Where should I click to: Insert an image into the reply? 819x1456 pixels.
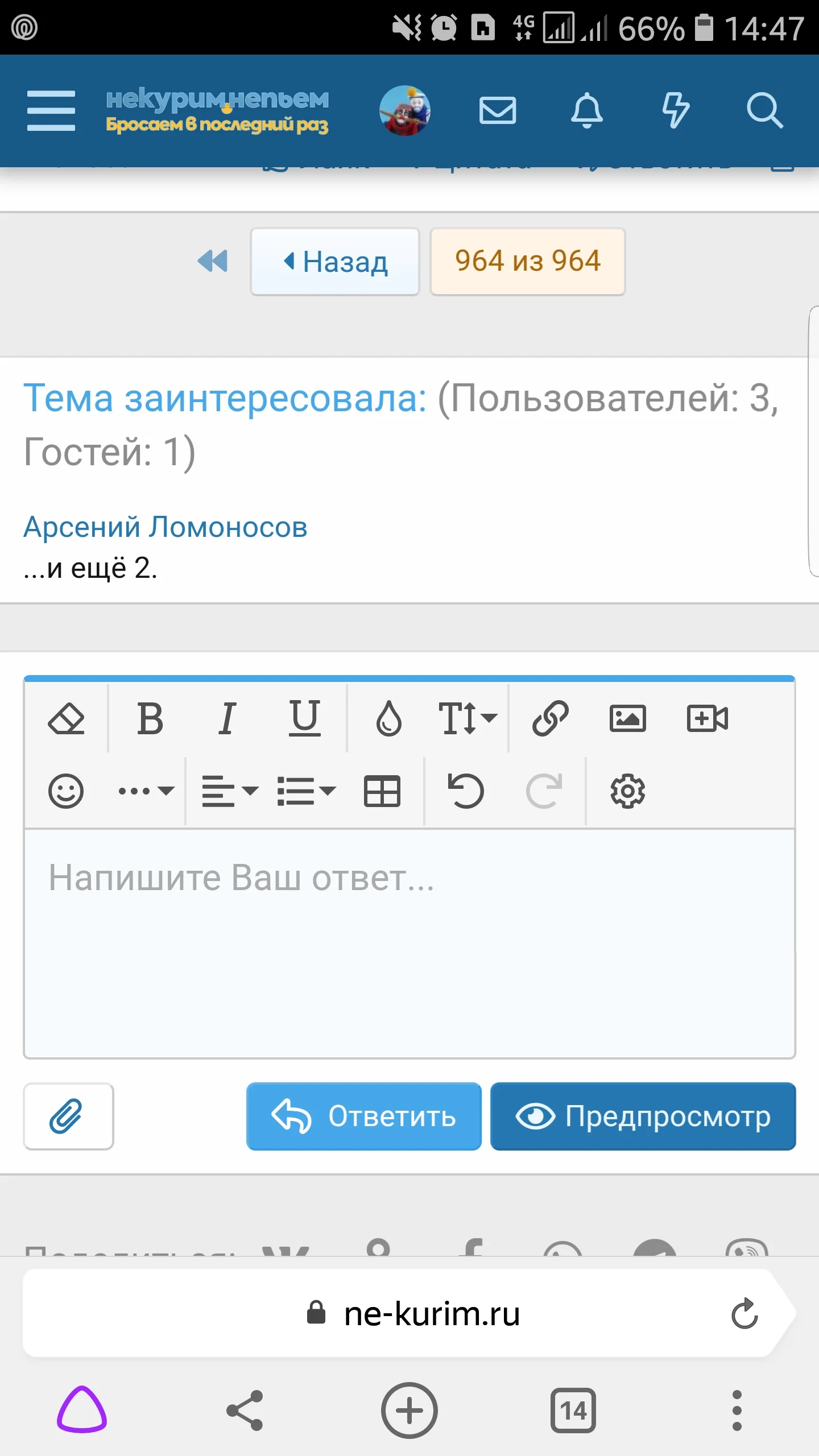point(627,718)
